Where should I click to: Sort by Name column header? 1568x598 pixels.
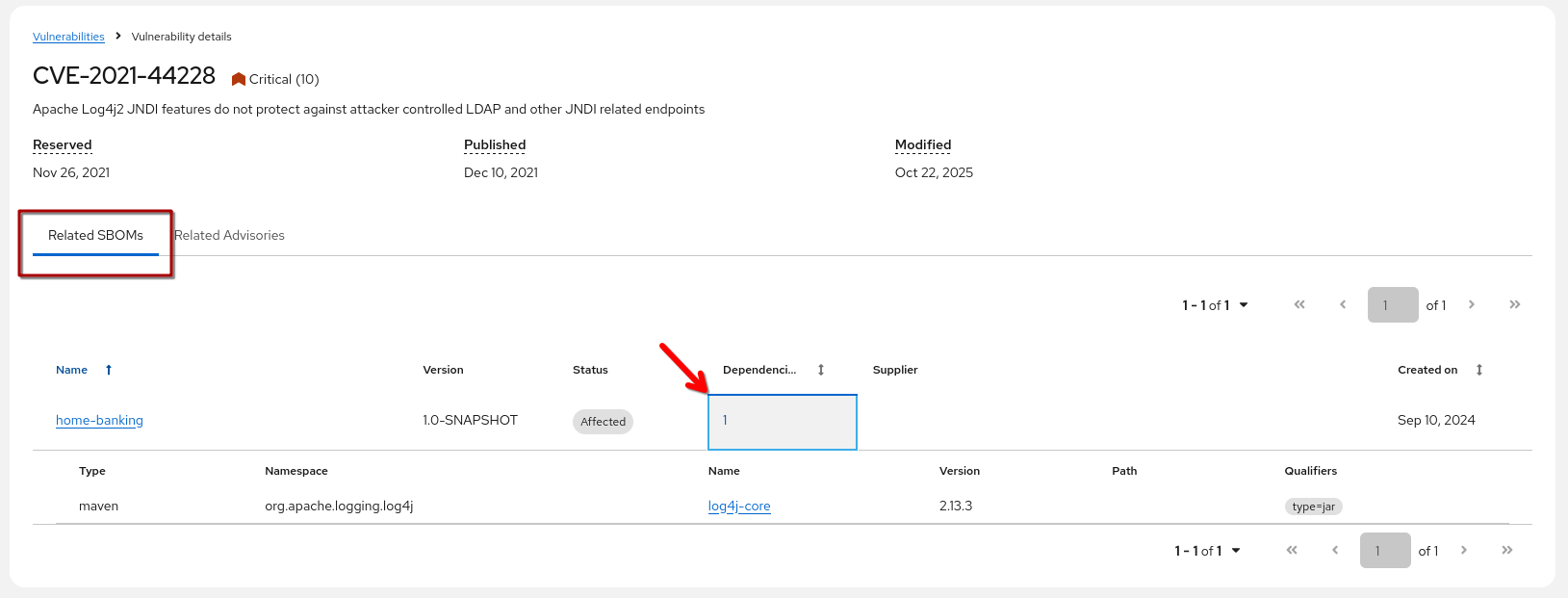72,370
